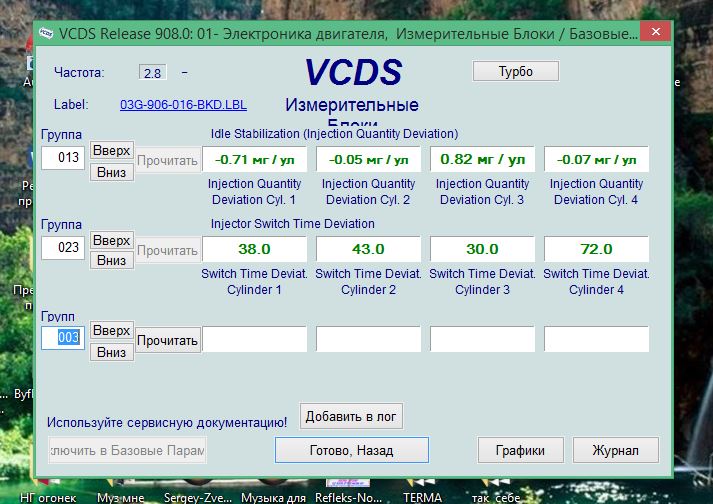Click Добавить в лог button
The image size is (713, 504).
click(x=354, y=417)
